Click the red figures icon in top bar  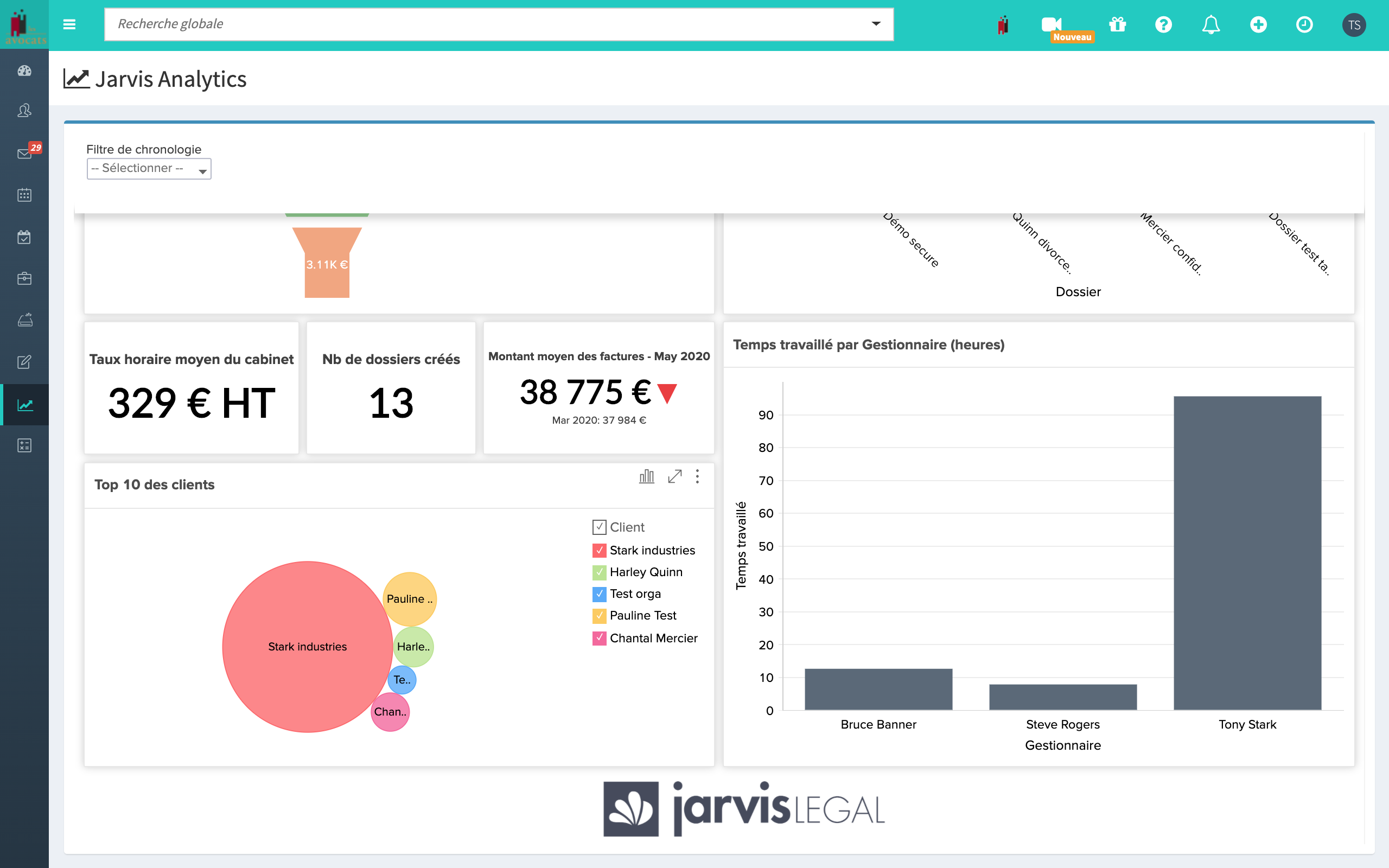(x=1003, y=25)
